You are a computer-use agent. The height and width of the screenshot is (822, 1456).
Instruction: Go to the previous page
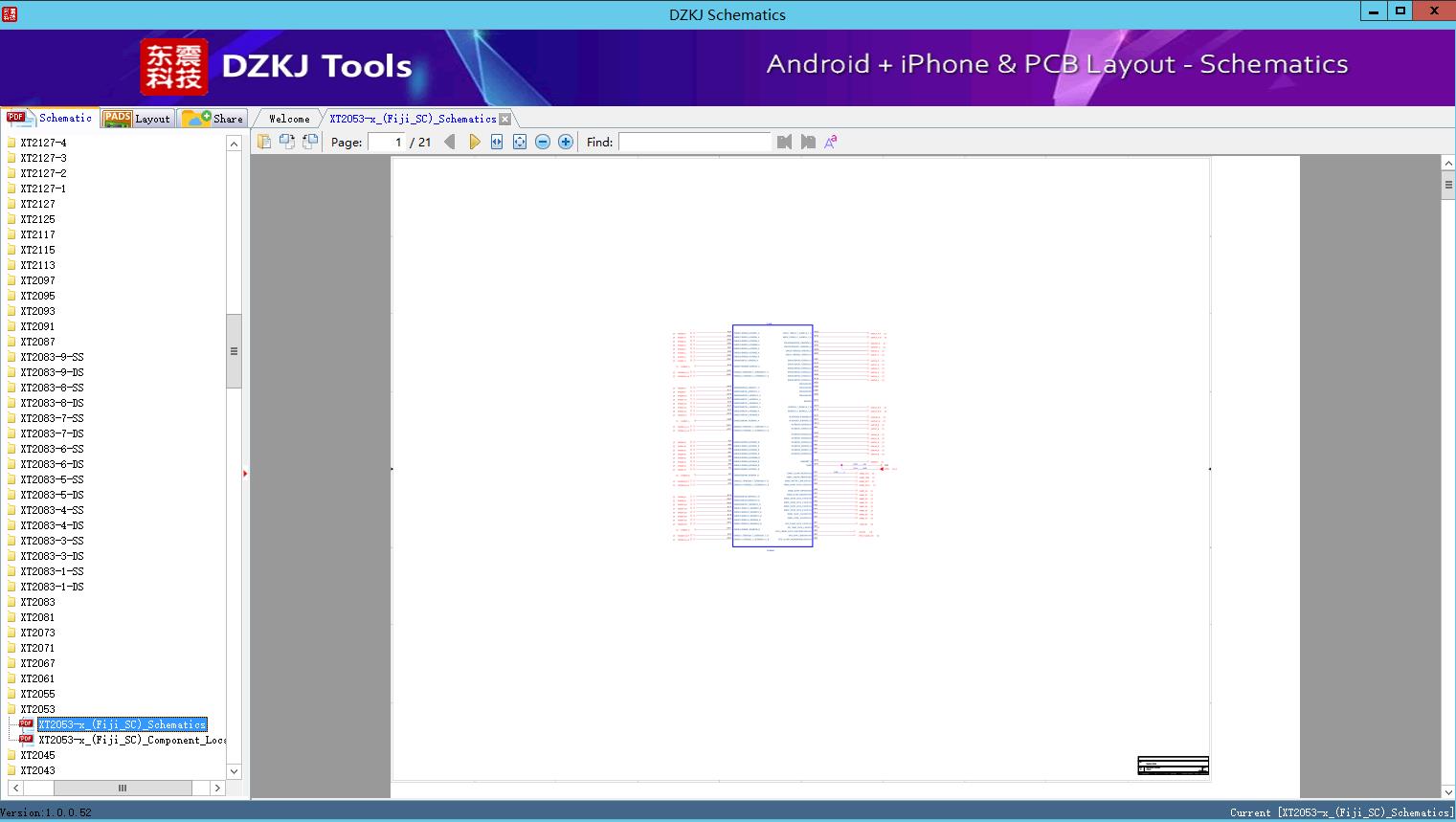(x=450, y=142)
